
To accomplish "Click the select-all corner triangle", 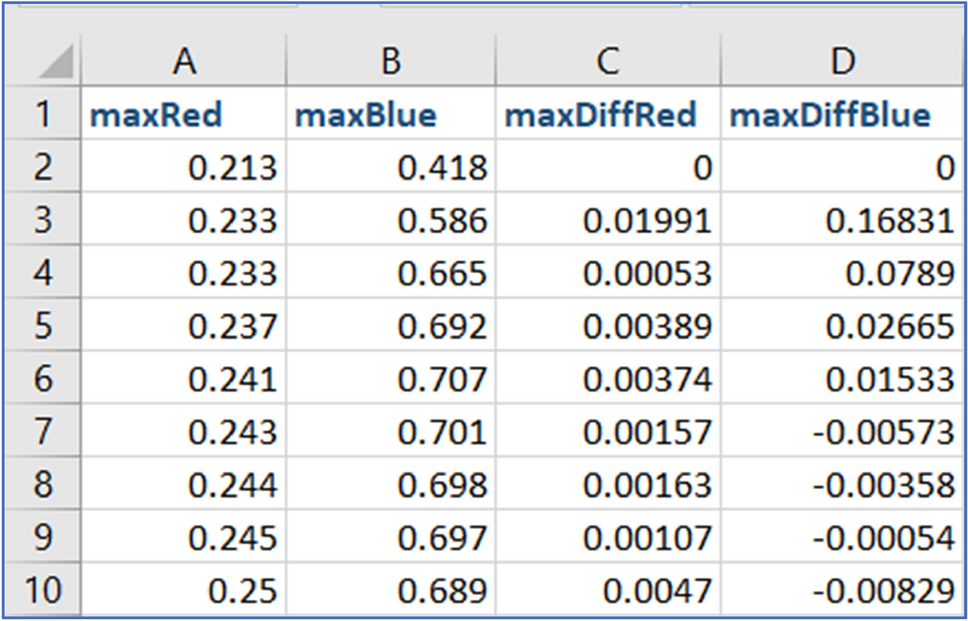I will 48,64.
